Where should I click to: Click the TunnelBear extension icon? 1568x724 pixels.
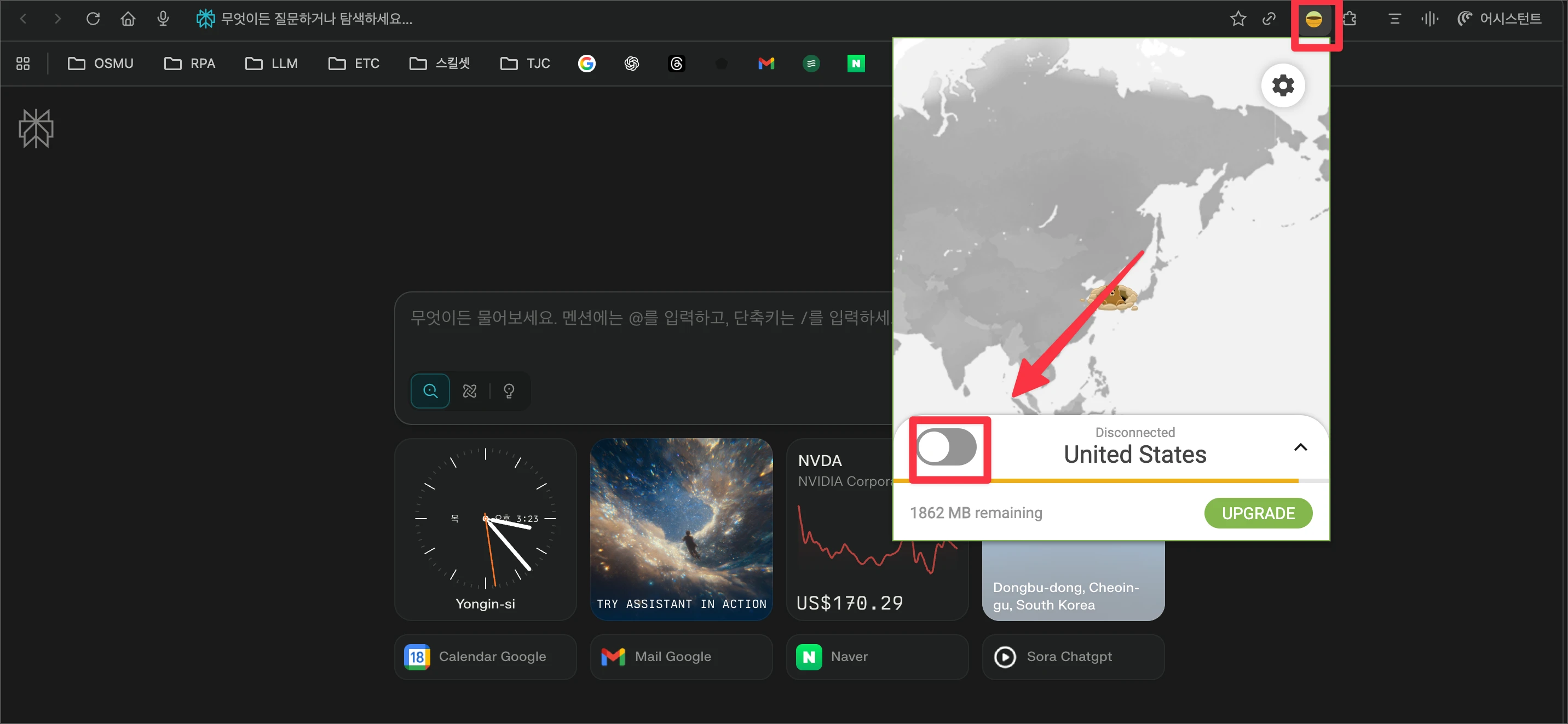point(1313,20)
